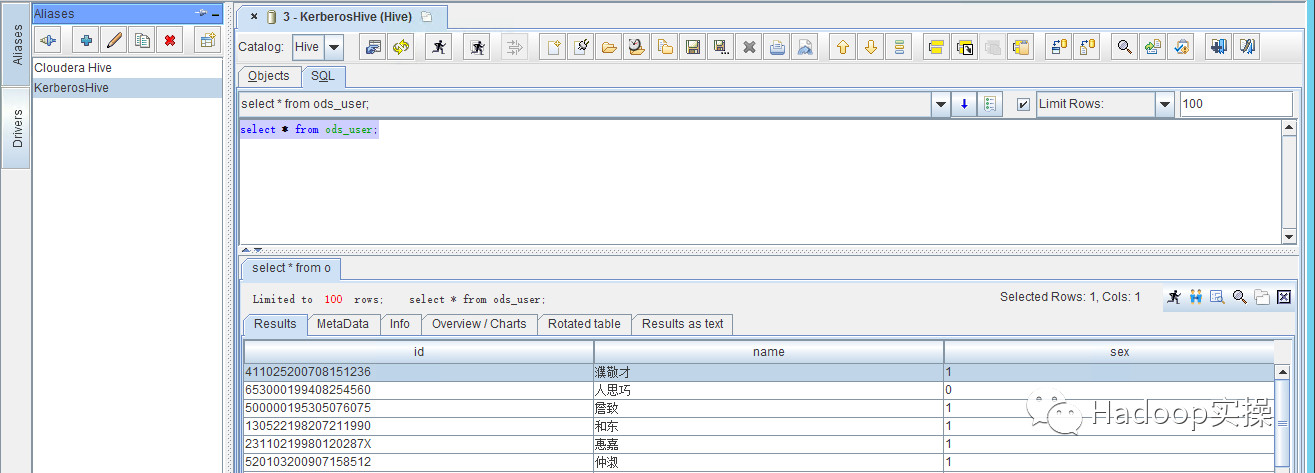Viewport: 1315px width, 473px height.
Task: Open the Limit Rows dropdown arrow
Action: point(1165,104)
